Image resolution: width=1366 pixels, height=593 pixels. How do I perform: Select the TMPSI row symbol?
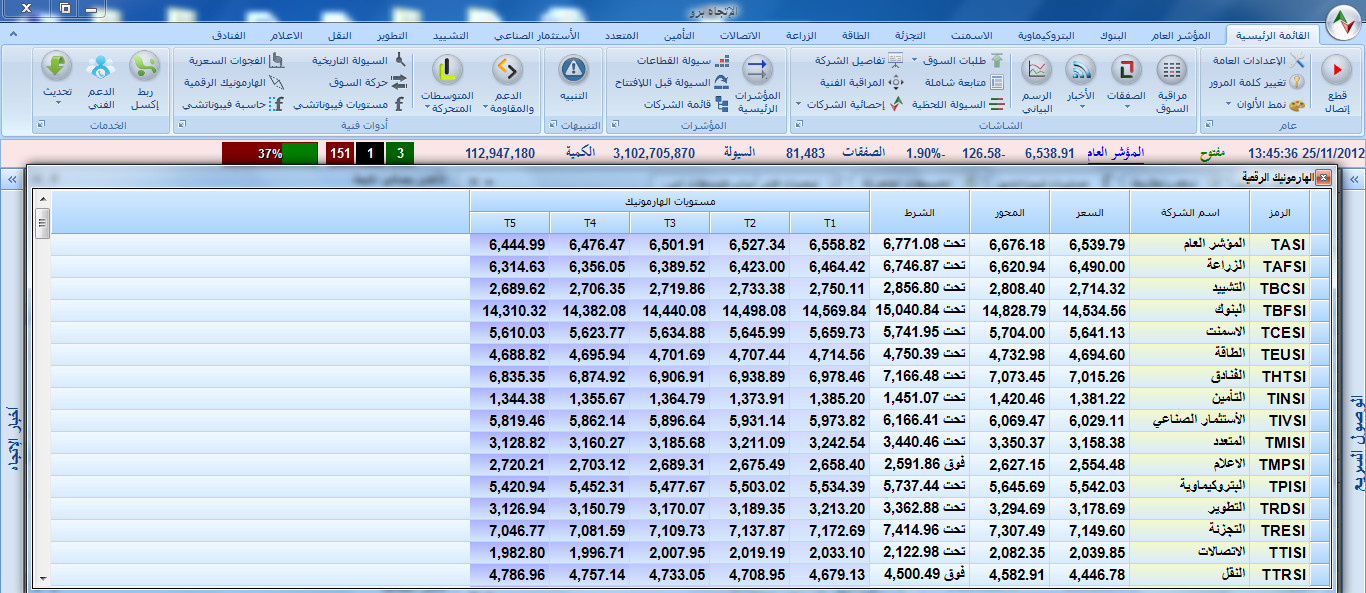pos(1280,464)
